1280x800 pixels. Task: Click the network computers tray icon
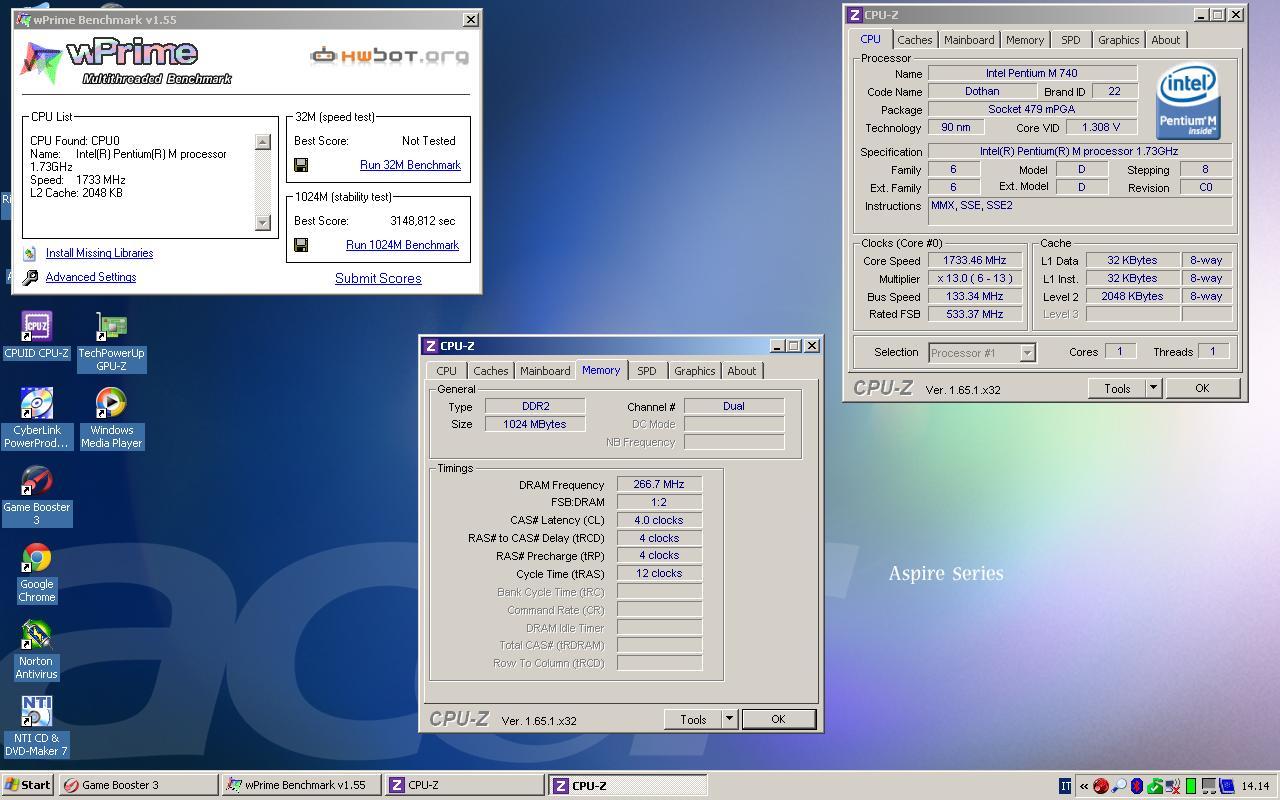click(1209, 786)
